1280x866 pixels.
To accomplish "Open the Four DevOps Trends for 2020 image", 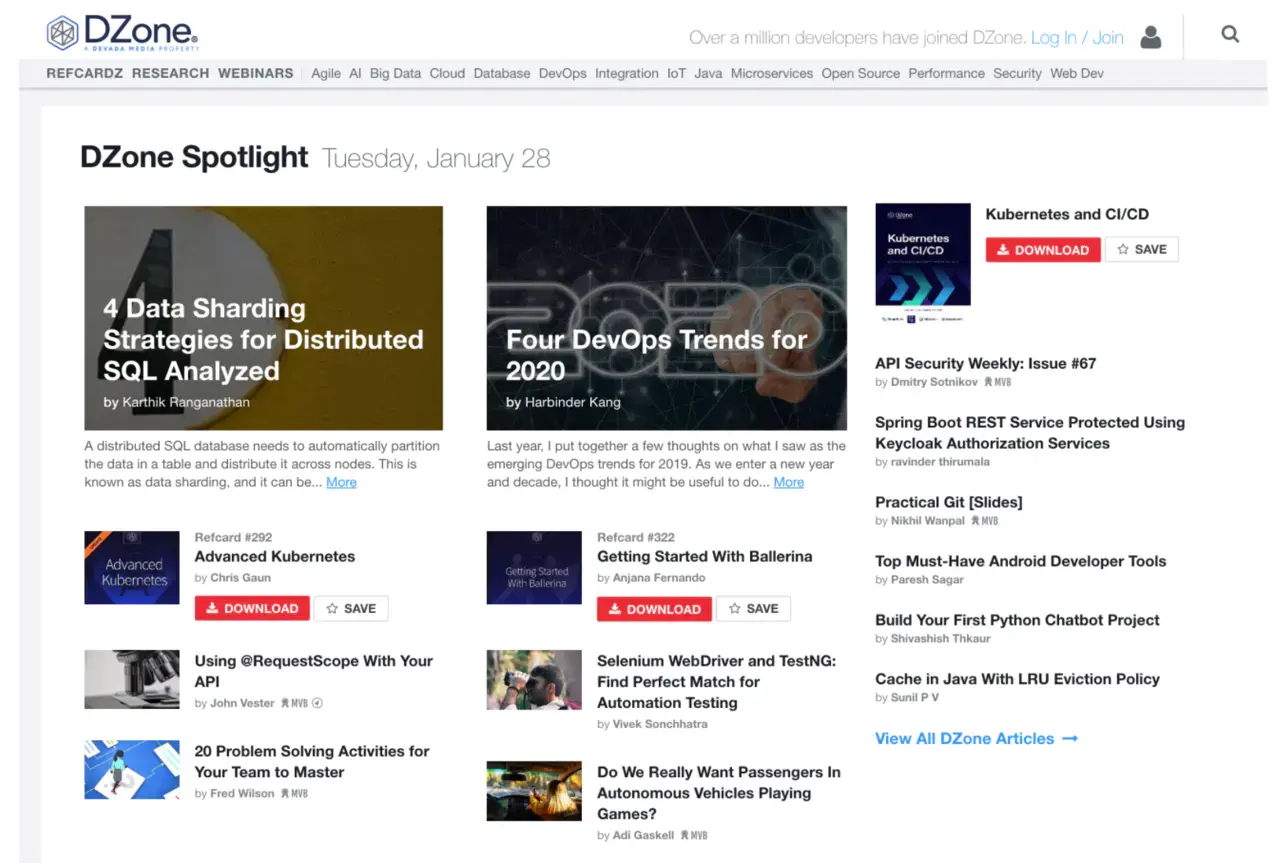I will tap(667, 318).
